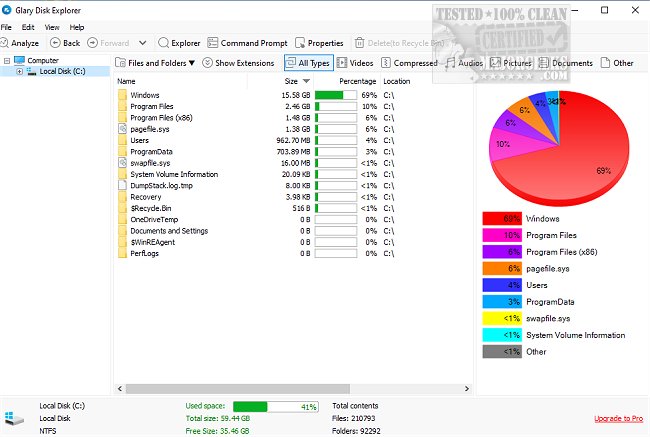Viewport: 650px width, 437px height.
Task: Collapse the Computer tree node
Action: coord(7,61)
